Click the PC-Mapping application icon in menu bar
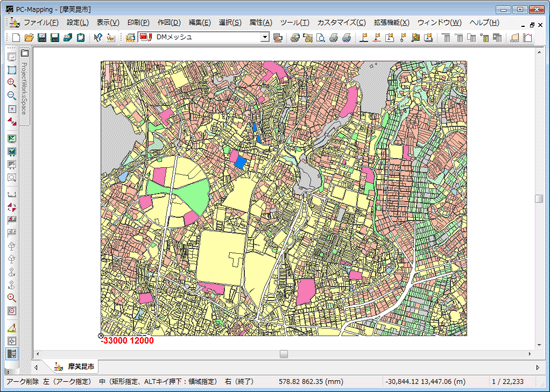The image size is (550, 392). 14,23
